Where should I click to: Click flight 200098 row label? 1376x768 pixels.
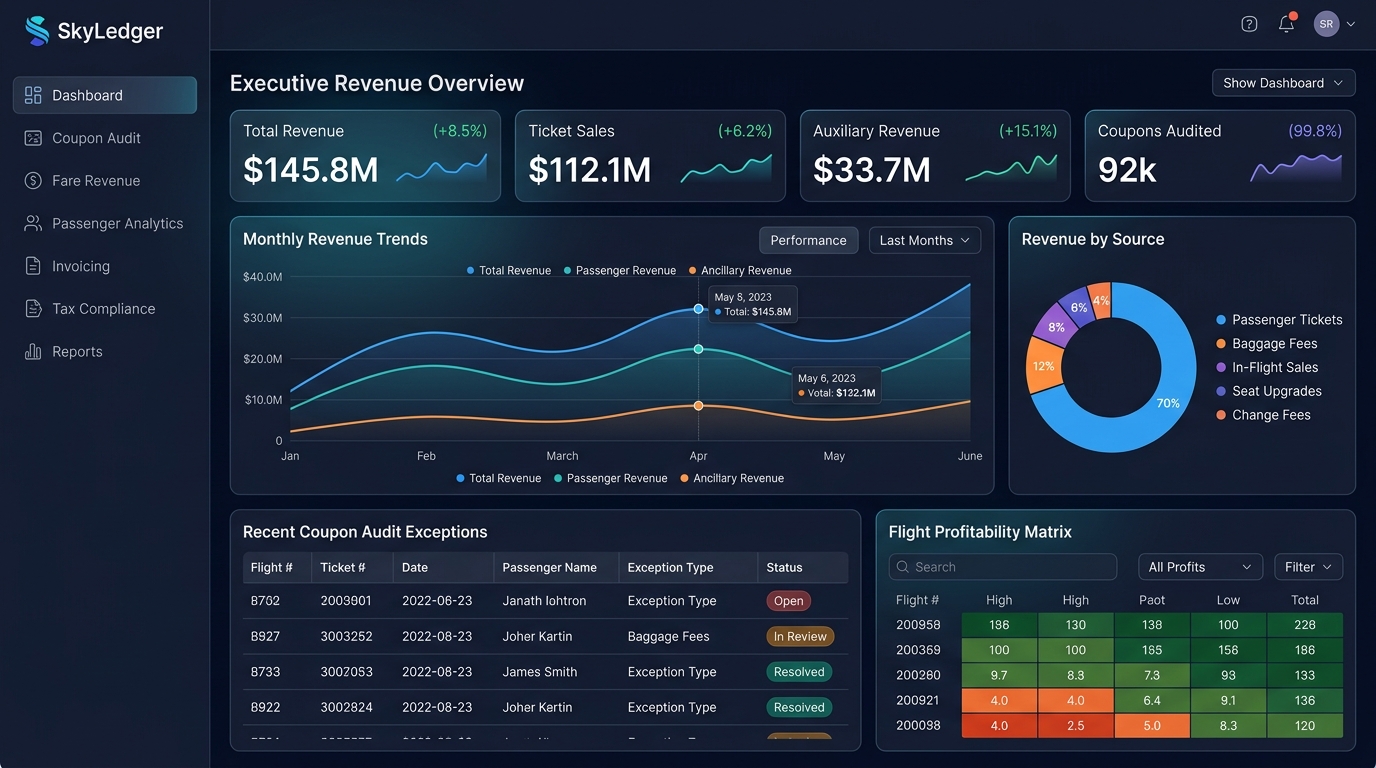pos(918,725)
